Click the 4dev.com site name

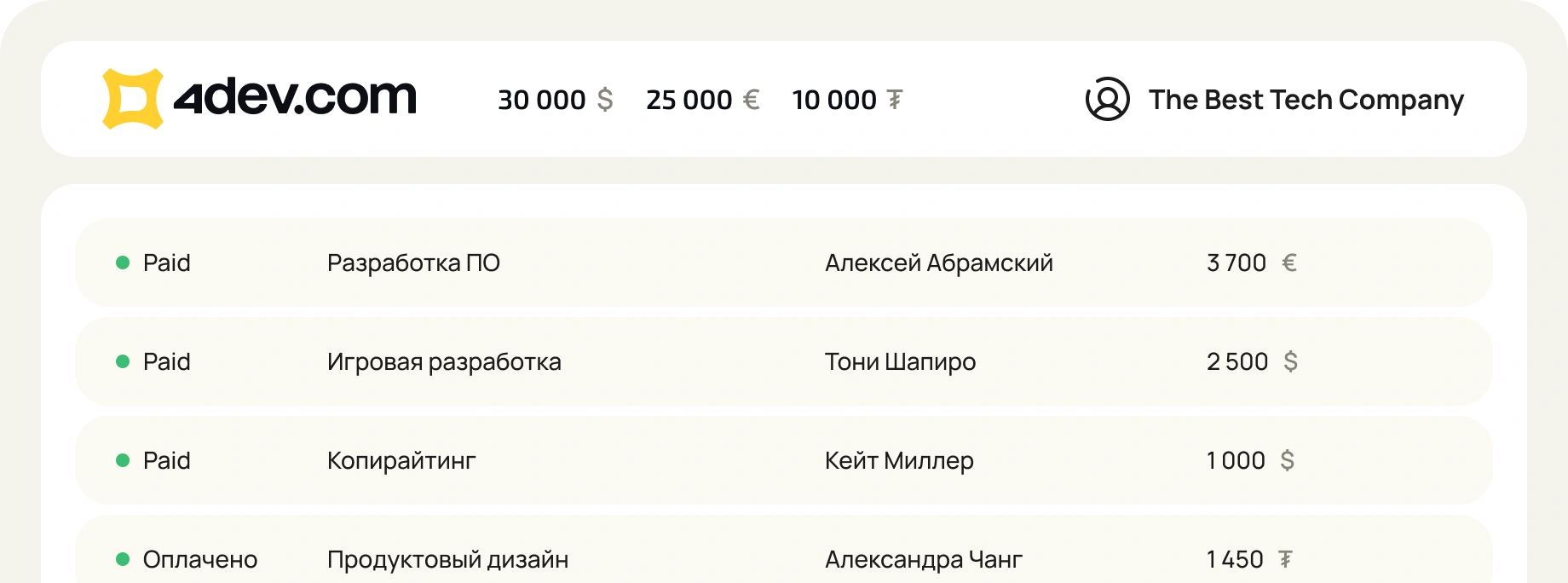(295, 97)
